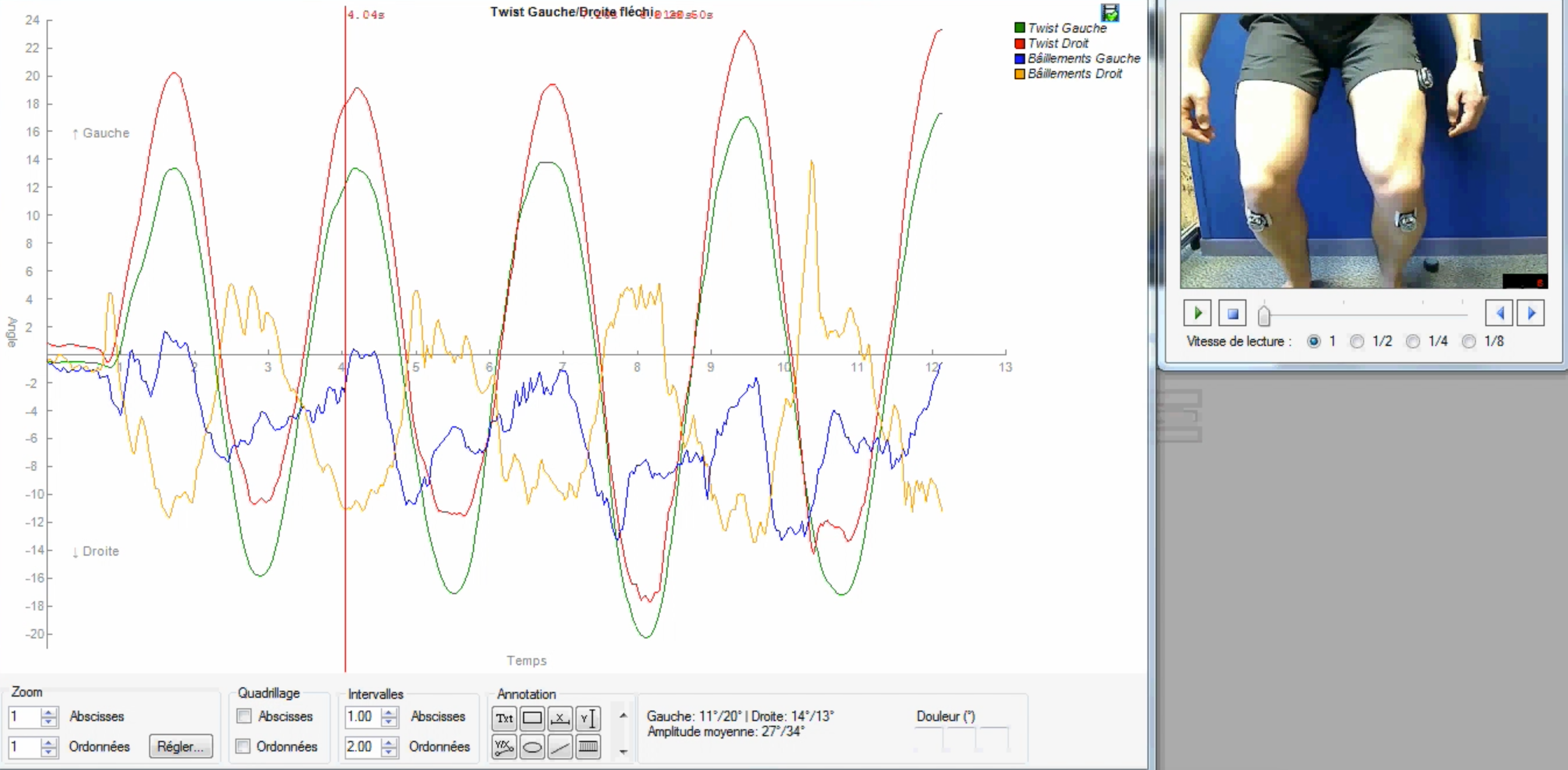
Task: Click the Régler... button
Action: 181,746
